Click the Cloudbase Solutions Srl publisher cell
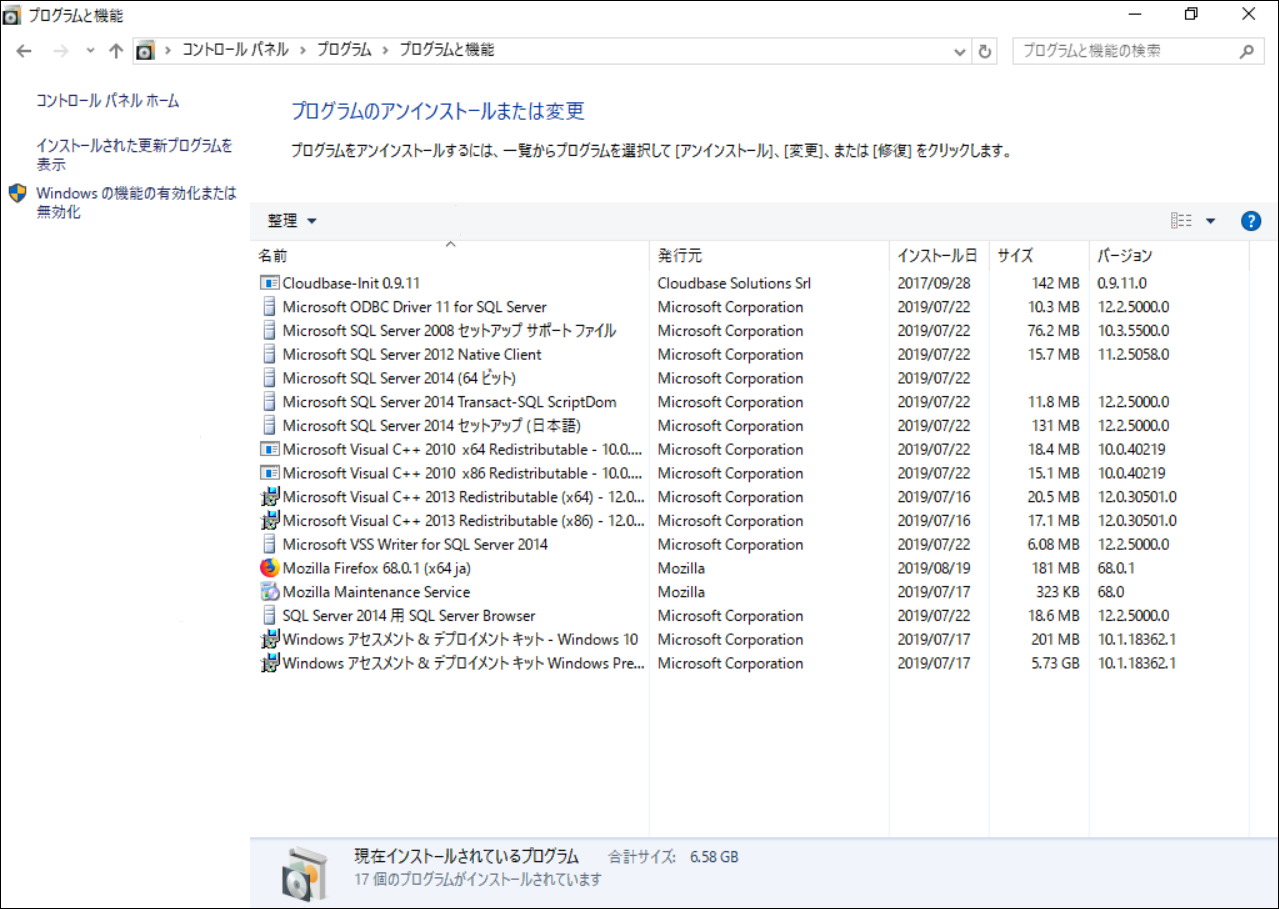This screenshot has width=1279, height=909. tap(734, 283)
